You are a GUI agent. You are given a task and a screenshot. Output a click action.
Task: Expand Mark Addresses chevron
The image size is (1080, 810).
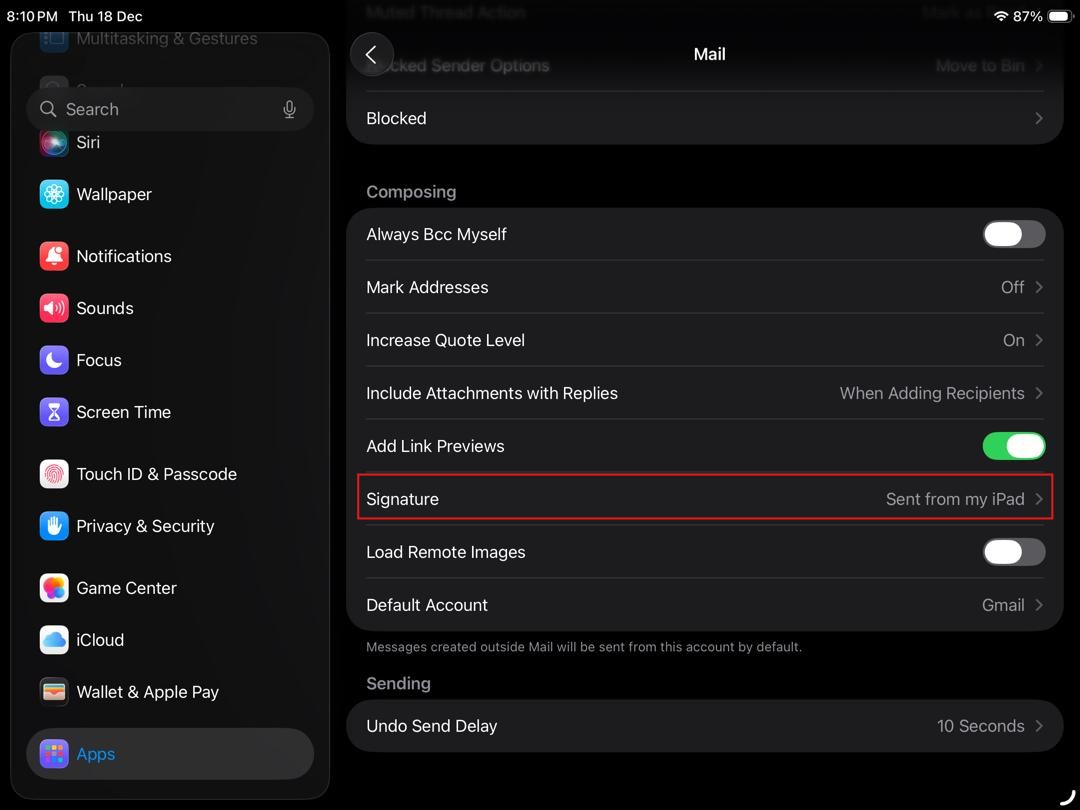1038,287
